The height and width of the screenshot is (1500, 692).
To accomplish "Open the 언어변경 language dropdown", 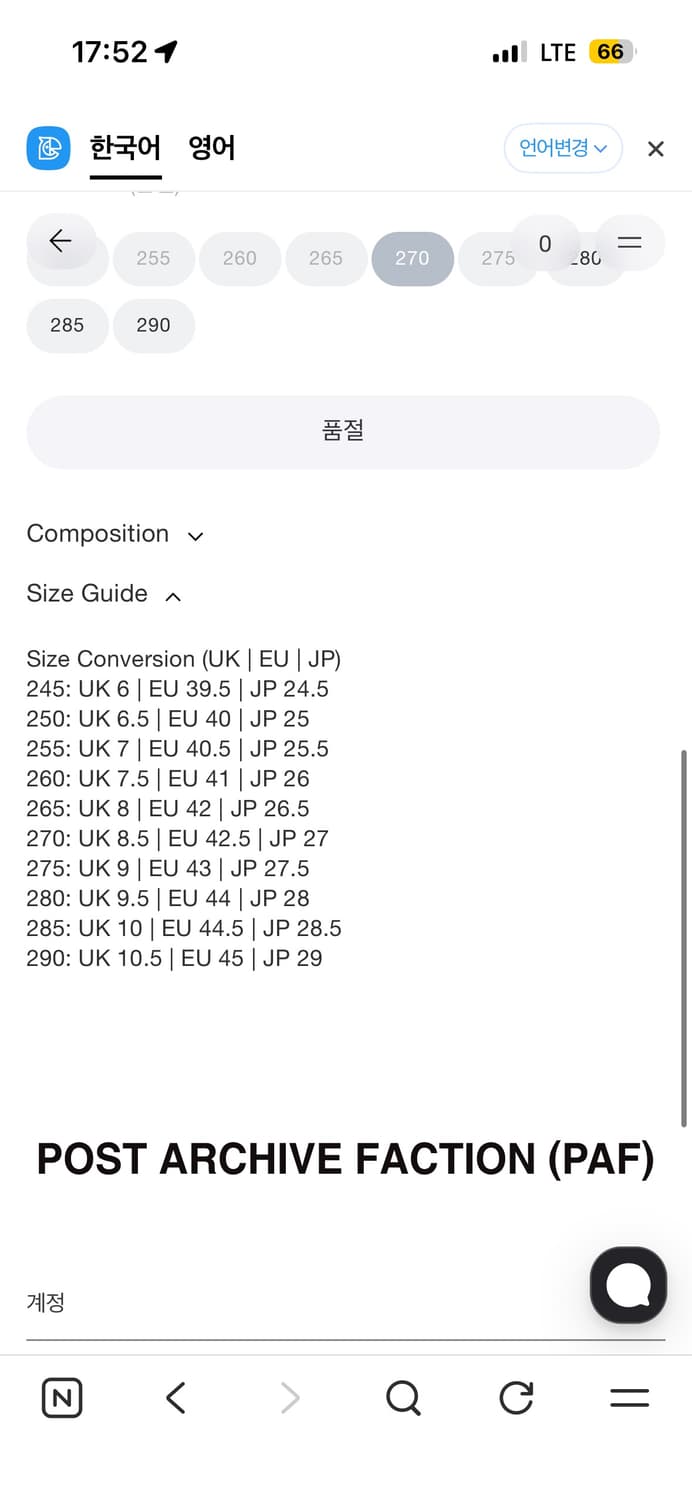I will (563, 147).
